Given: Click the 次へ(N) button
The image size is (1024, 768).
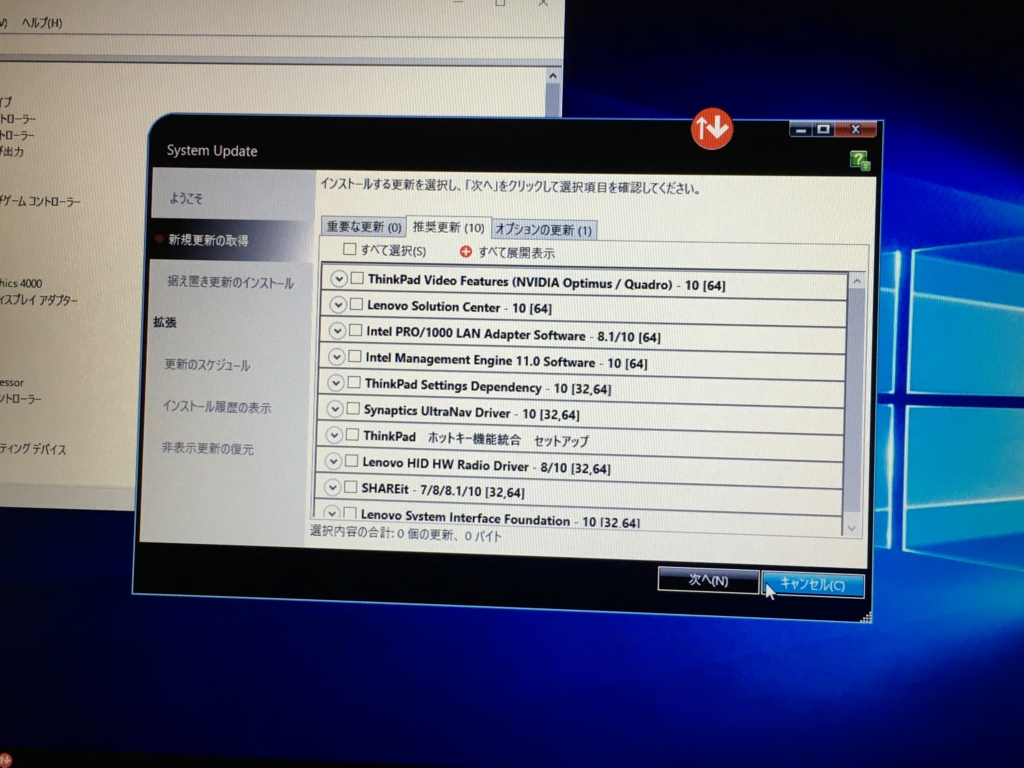Looking at the screenshot, I should [x=708, y=580].
